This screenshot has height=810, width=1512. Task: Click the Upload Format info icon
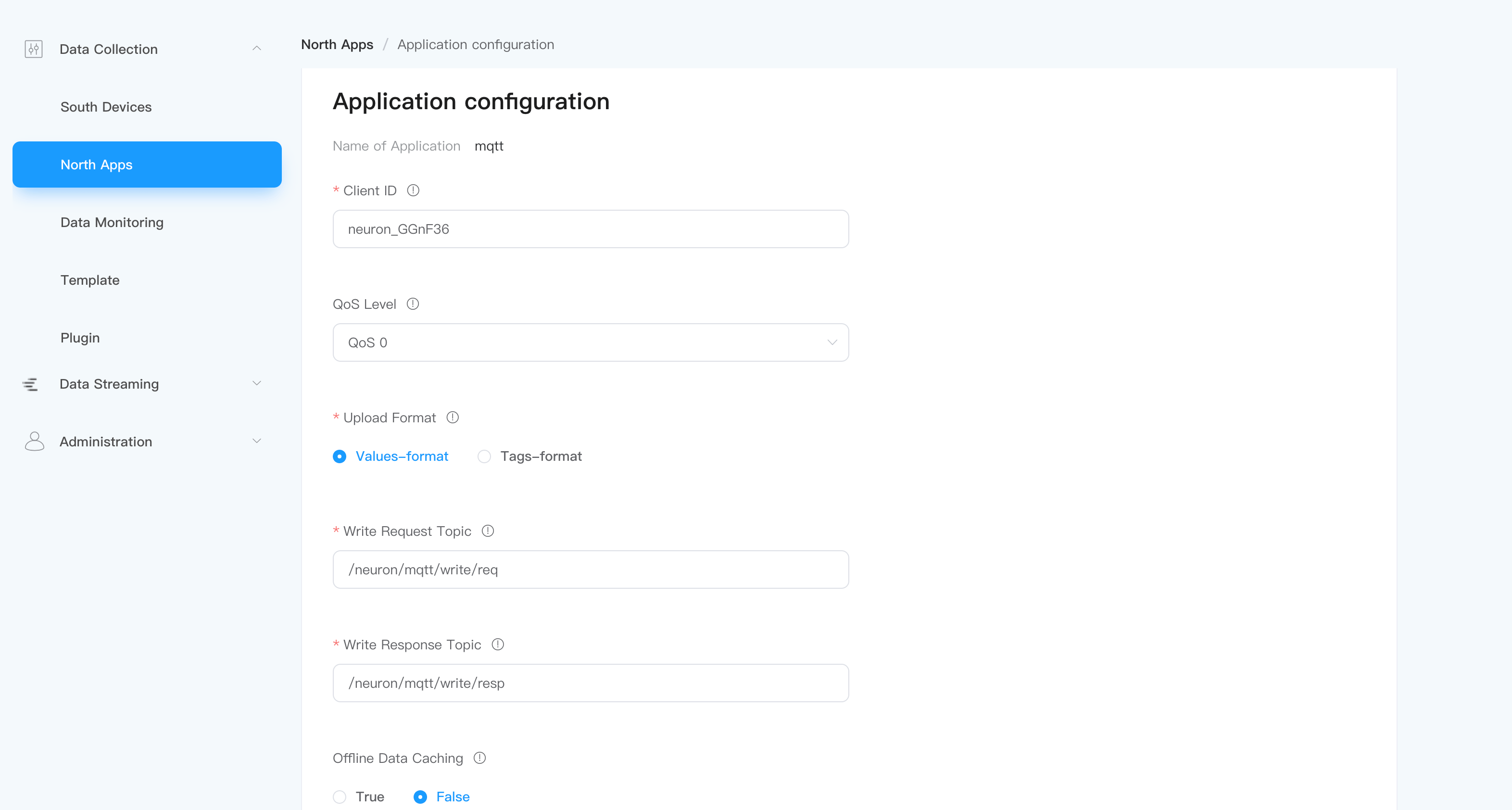(x=452, y=418)
